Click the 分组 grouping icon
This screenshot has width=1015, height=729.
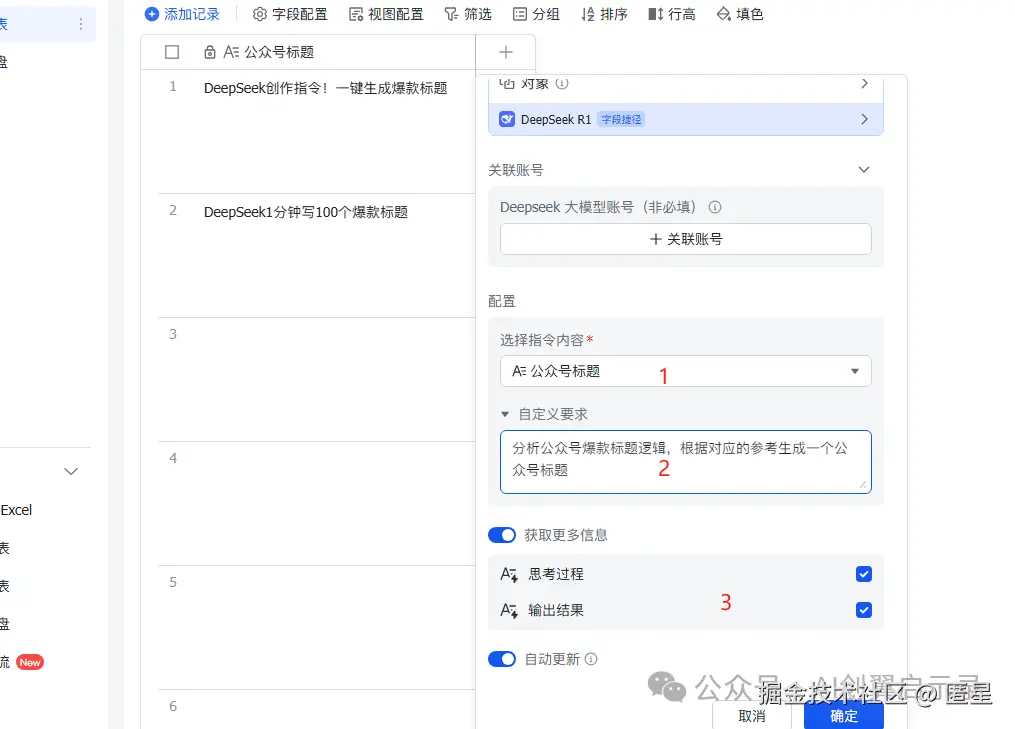[x=522, y=15]
